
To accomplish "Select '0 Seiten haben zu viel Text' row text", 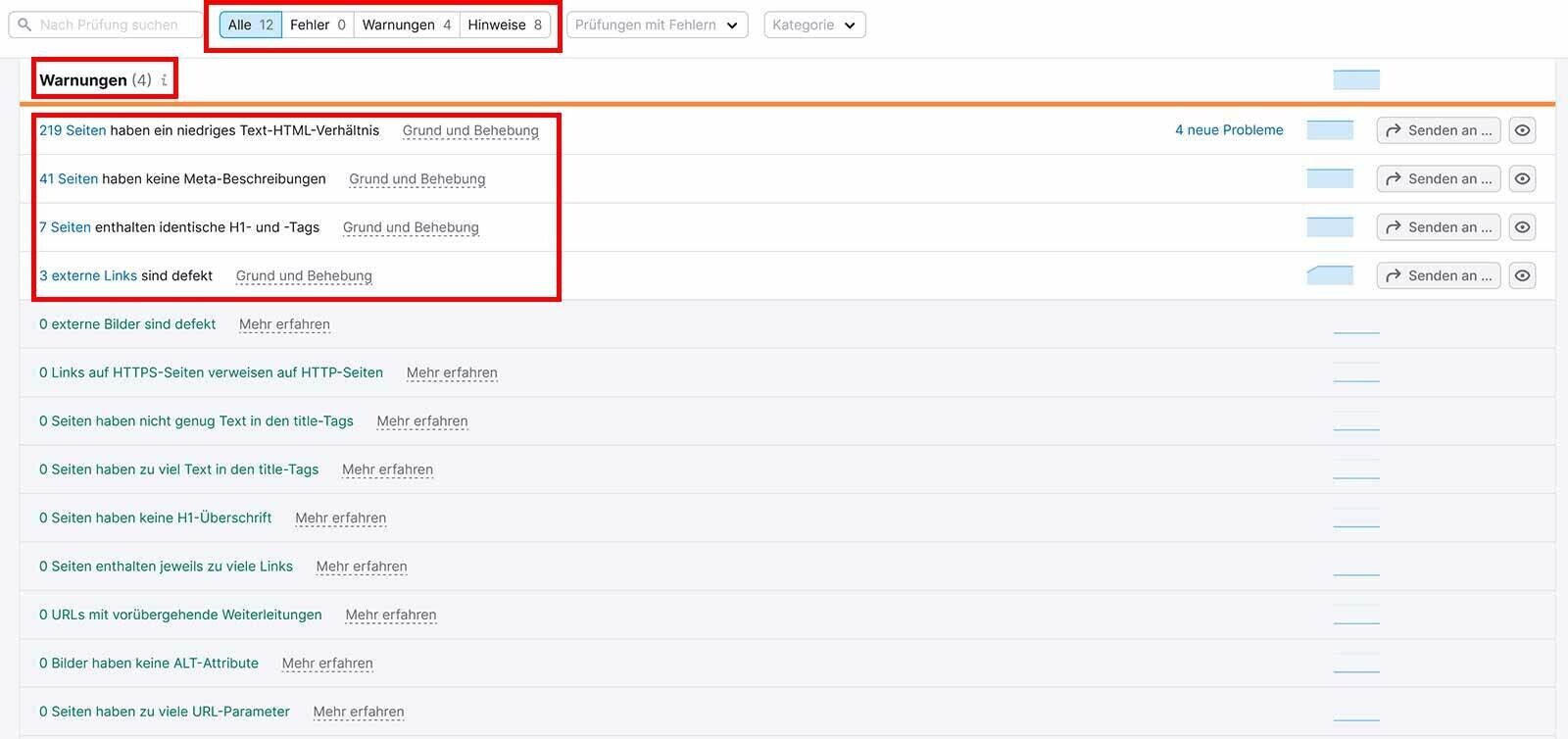I will [x=179, y=469].
